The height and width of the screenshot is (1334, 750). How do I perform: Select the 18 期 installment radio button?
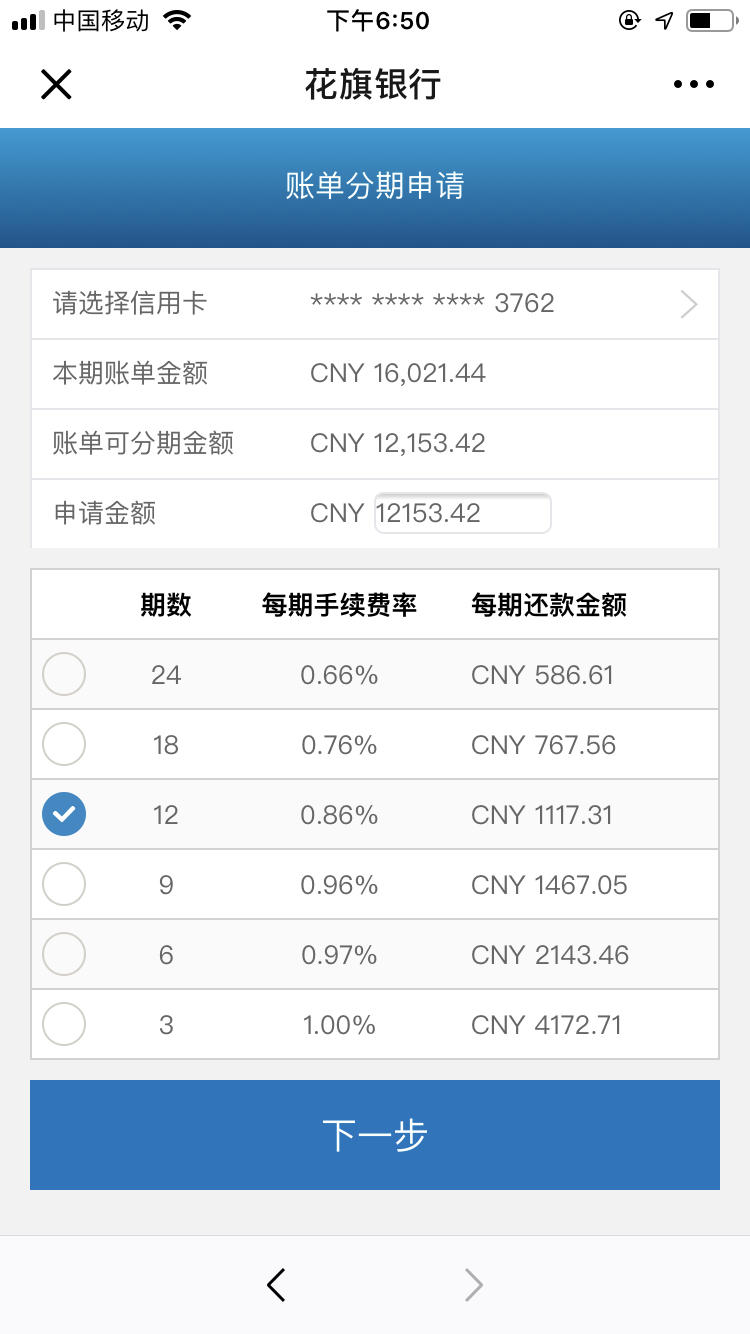coord(64,744)
